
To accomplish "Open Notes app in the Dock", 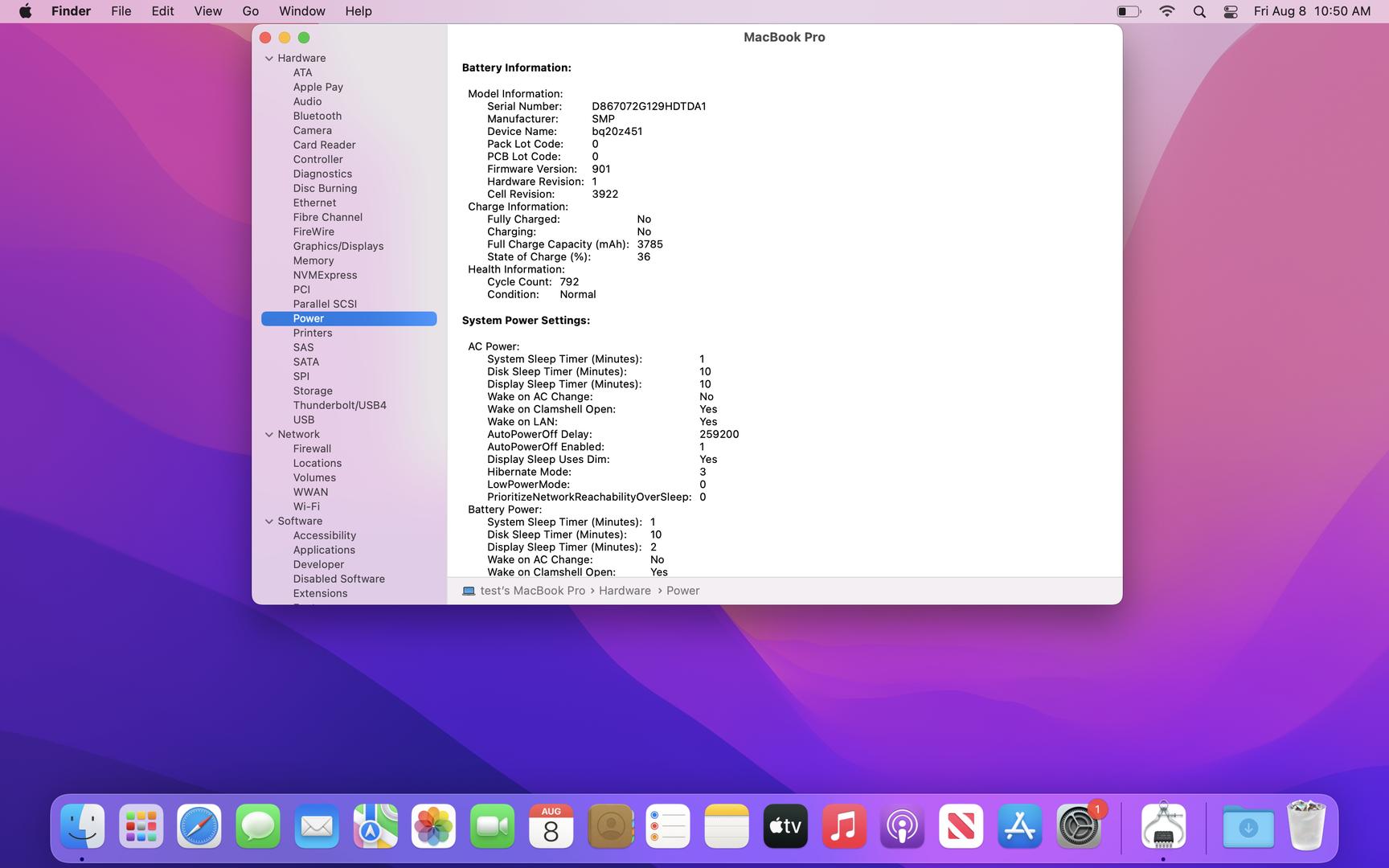I will (x=727, y=826).
